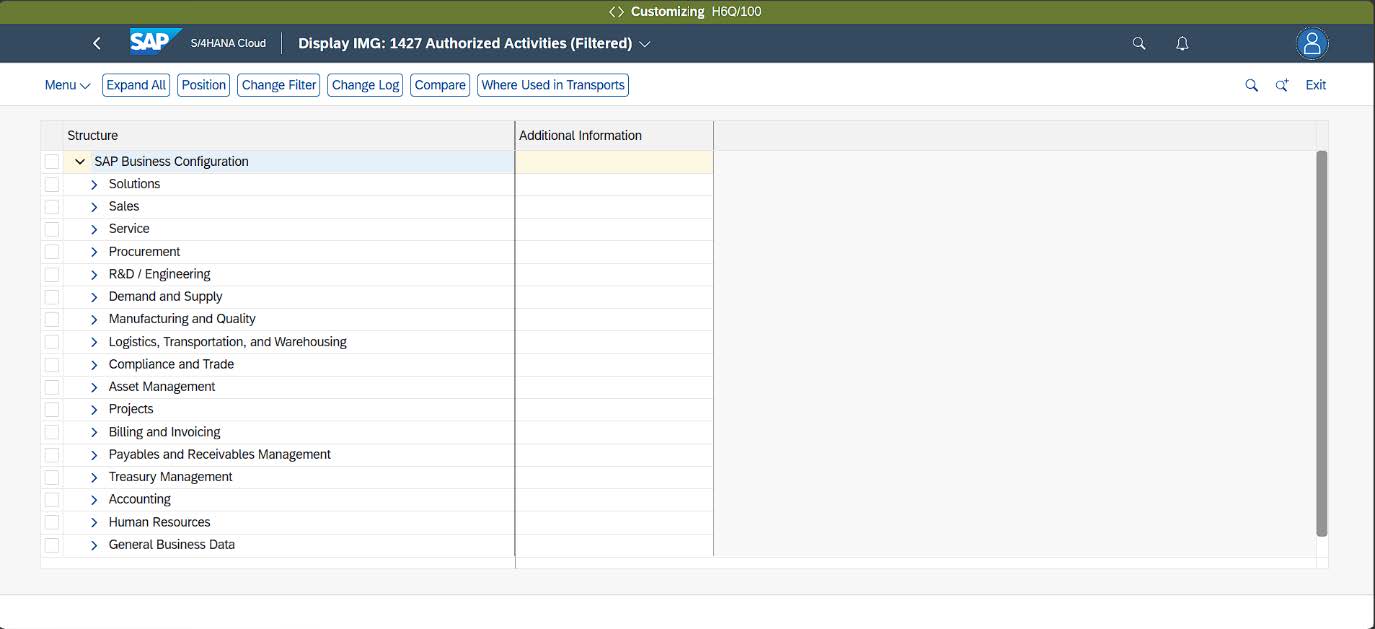The height and width of the screenshot is (629, 1375).
Task: Click the Expand All button
Action: pyautogui.click(x=136, y=85)
